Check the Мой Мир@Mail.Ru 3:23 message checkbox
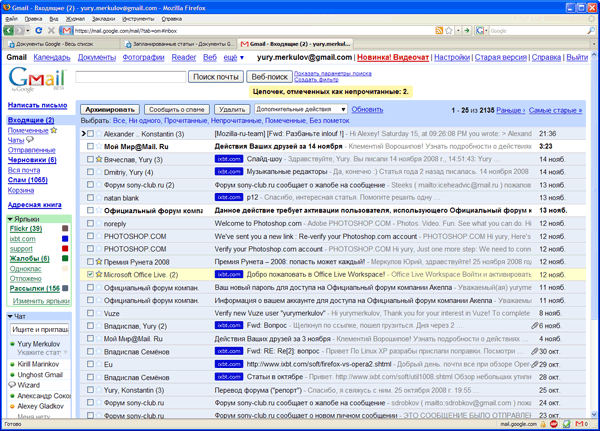 tap(90, 146)
